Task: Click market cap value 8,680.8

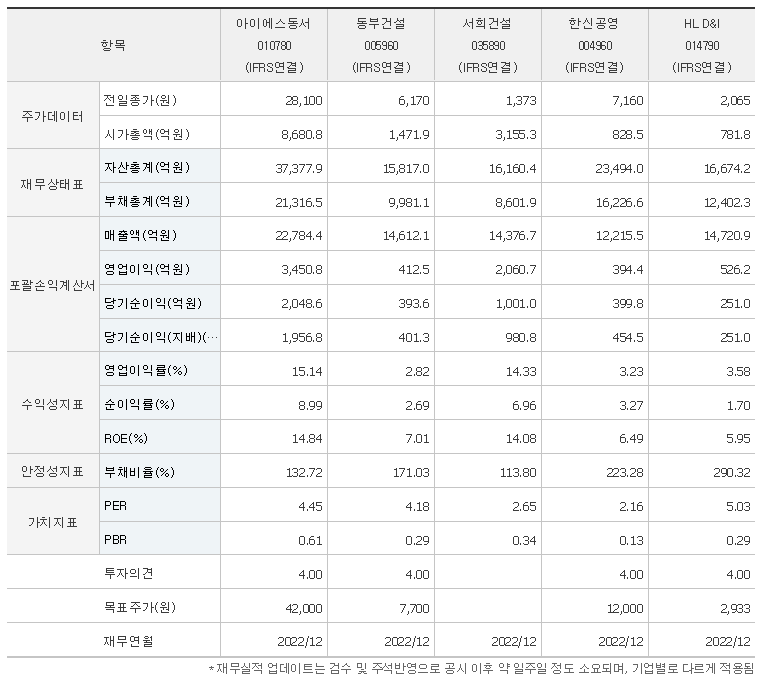Action: coord(301,134)
